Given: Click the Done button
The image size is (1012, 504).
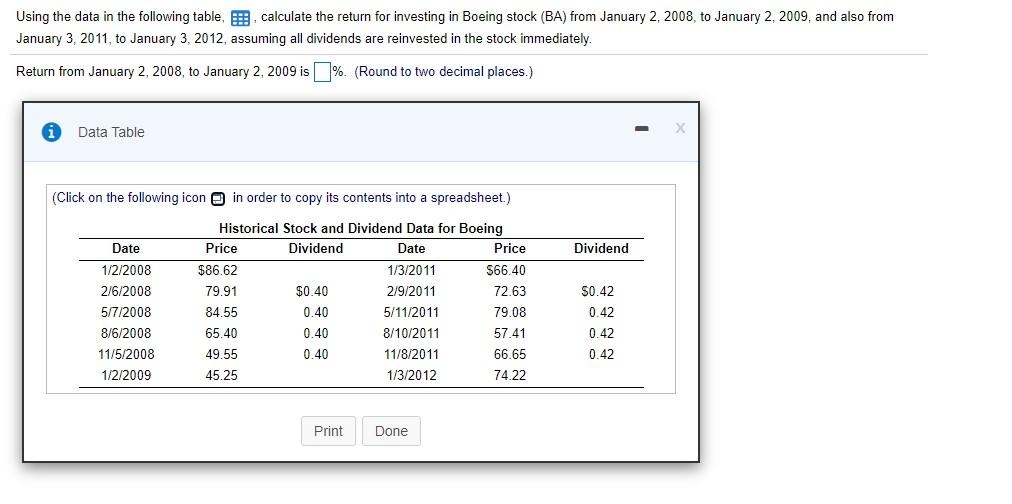Looking at the screenshot, I should pos(391,431).
